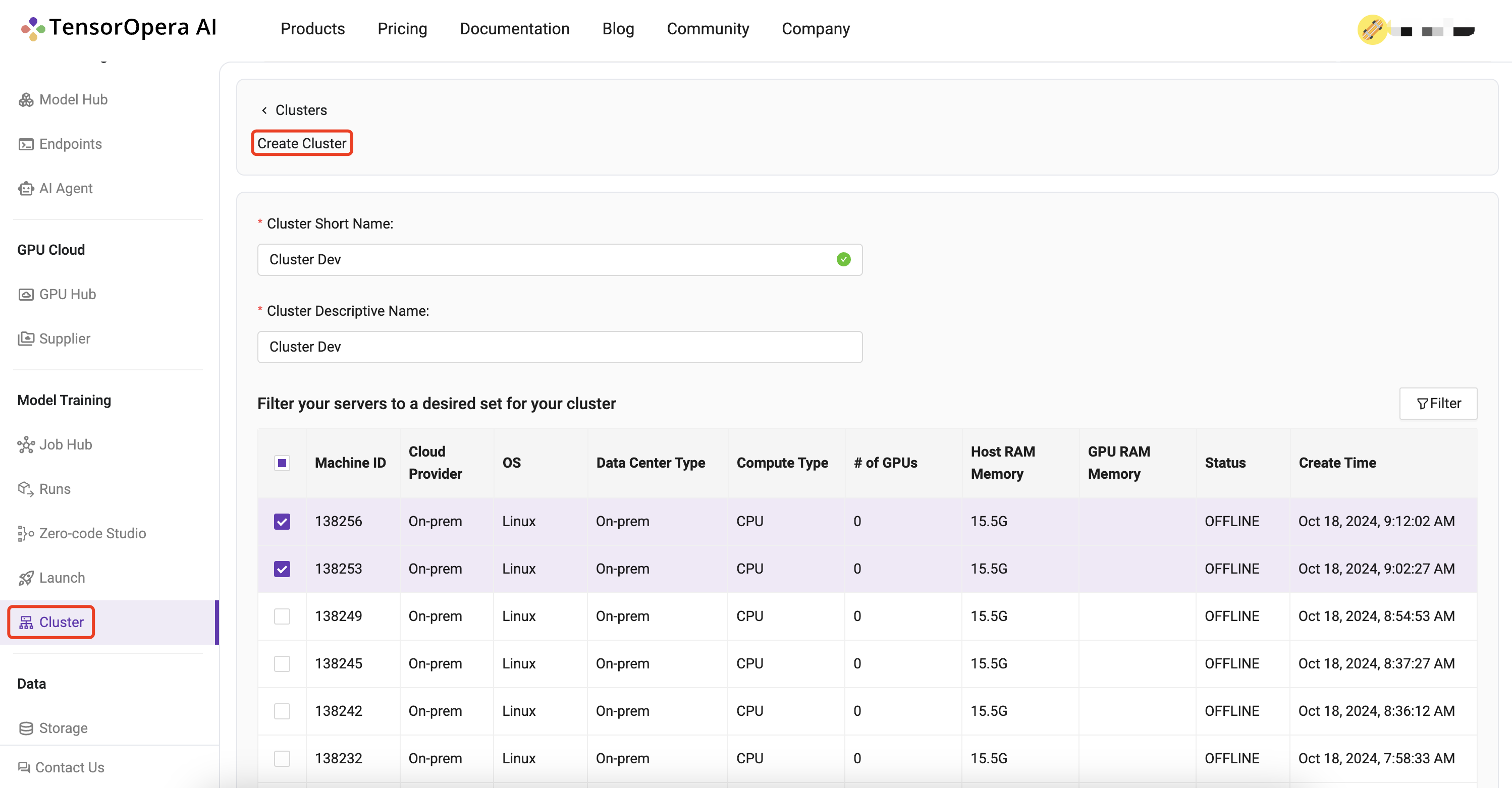Open the Model Hub sidebar link
The width and height of the screenshot is (1512, 788).
click(x=73, y=100)
